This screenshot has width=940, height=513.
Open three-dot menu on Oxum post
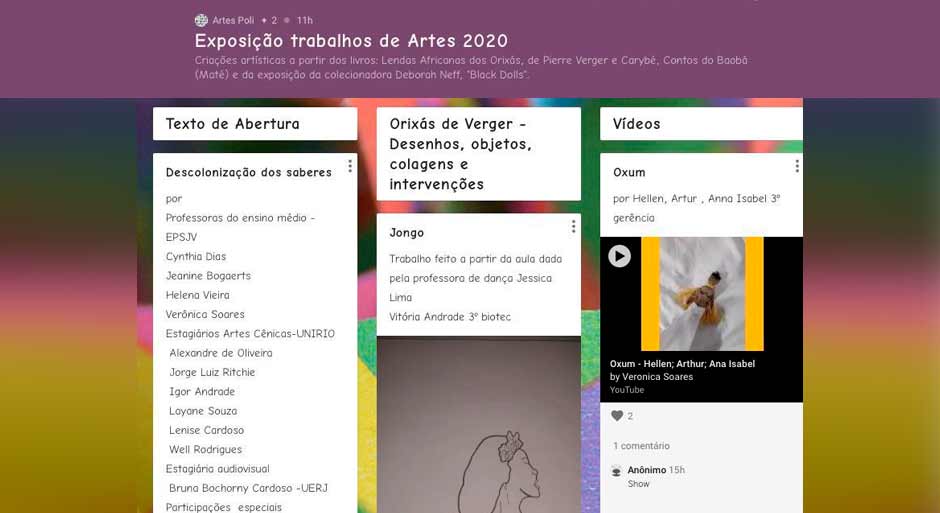(797, 166)
